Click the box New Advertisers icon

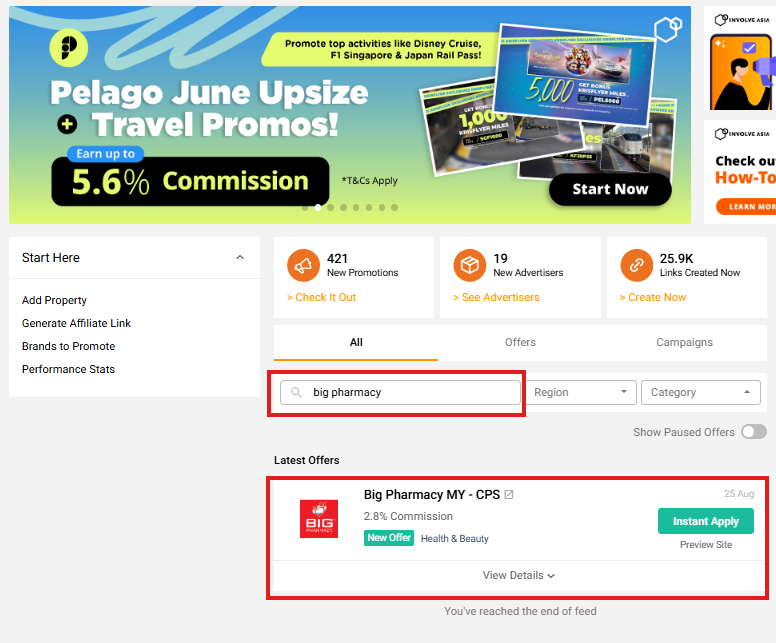coord(469,265)
